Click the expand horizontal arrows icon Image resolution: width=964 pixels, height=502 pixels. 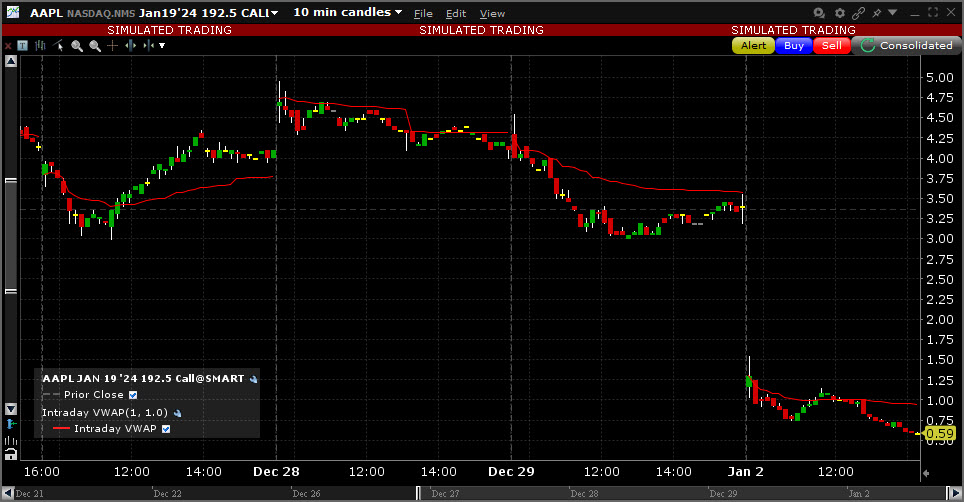pos(130,45)
